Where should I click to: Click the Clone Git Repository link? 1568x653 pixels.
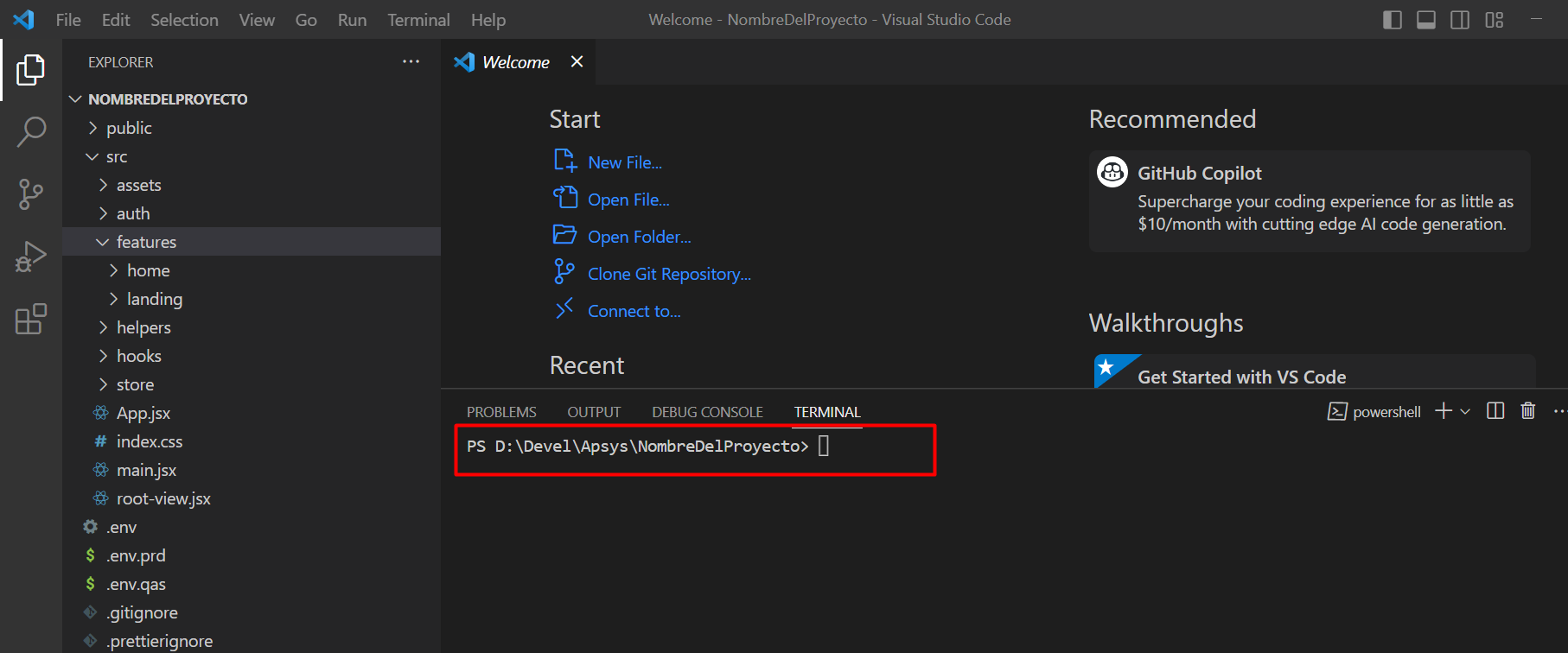pyautogui.click(x=669, y=274)
